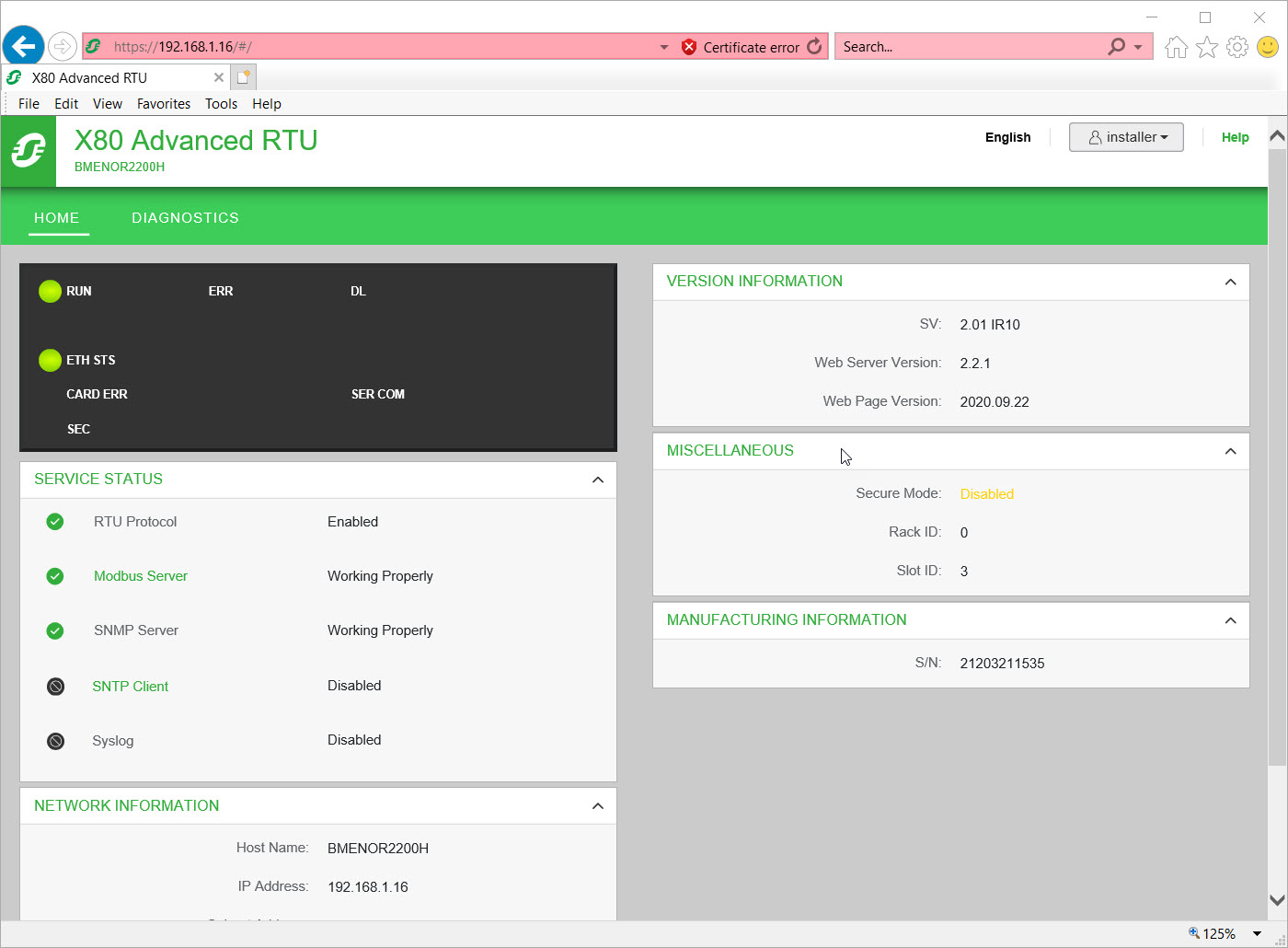Click the page scrollbar down arrow
1288x948 pixels.
(1277, 900)
